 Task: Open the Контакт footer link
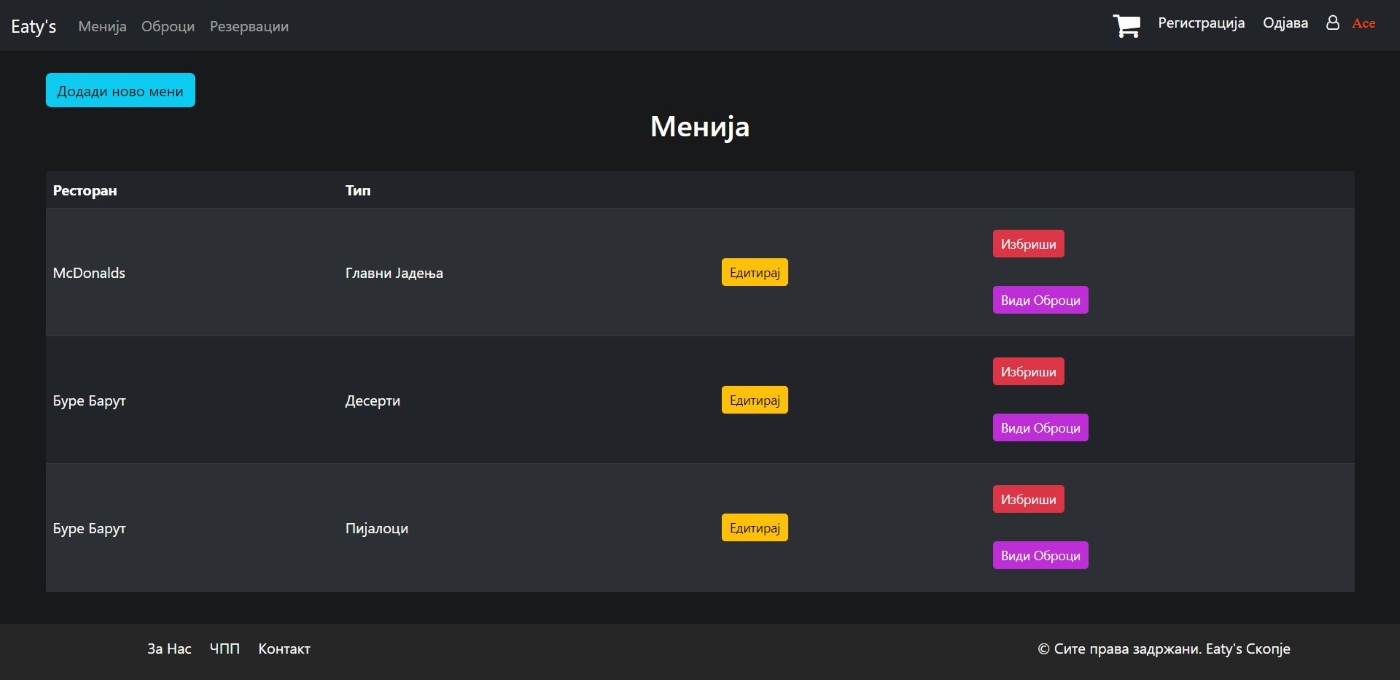click(x=284, y=649)
